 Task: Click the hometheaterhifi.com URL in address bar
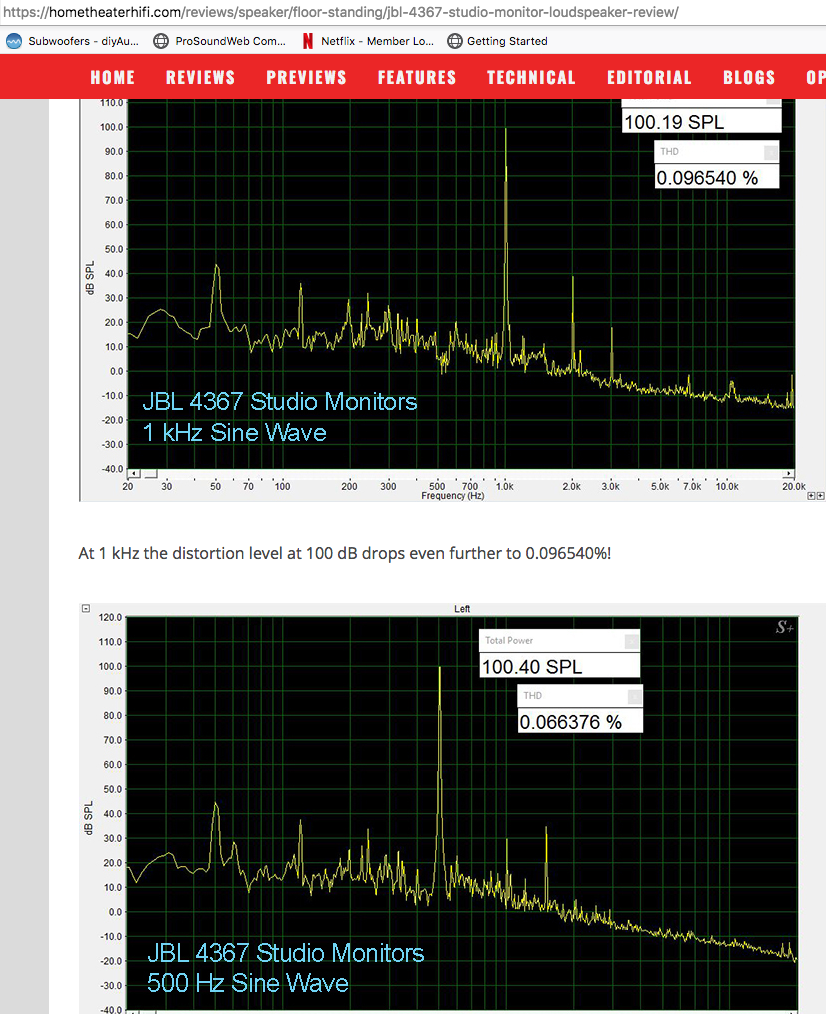click(x=341, y=12)
